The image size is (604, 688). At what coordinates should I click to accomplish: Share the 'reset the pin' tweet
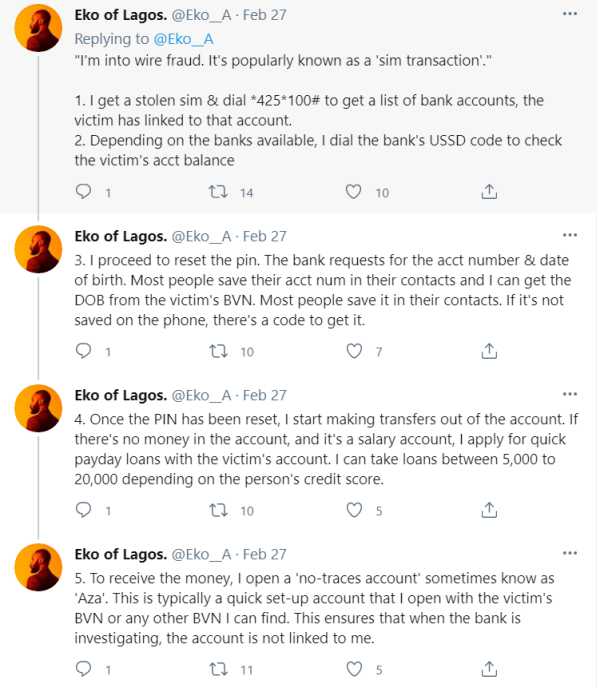[489, 351]
